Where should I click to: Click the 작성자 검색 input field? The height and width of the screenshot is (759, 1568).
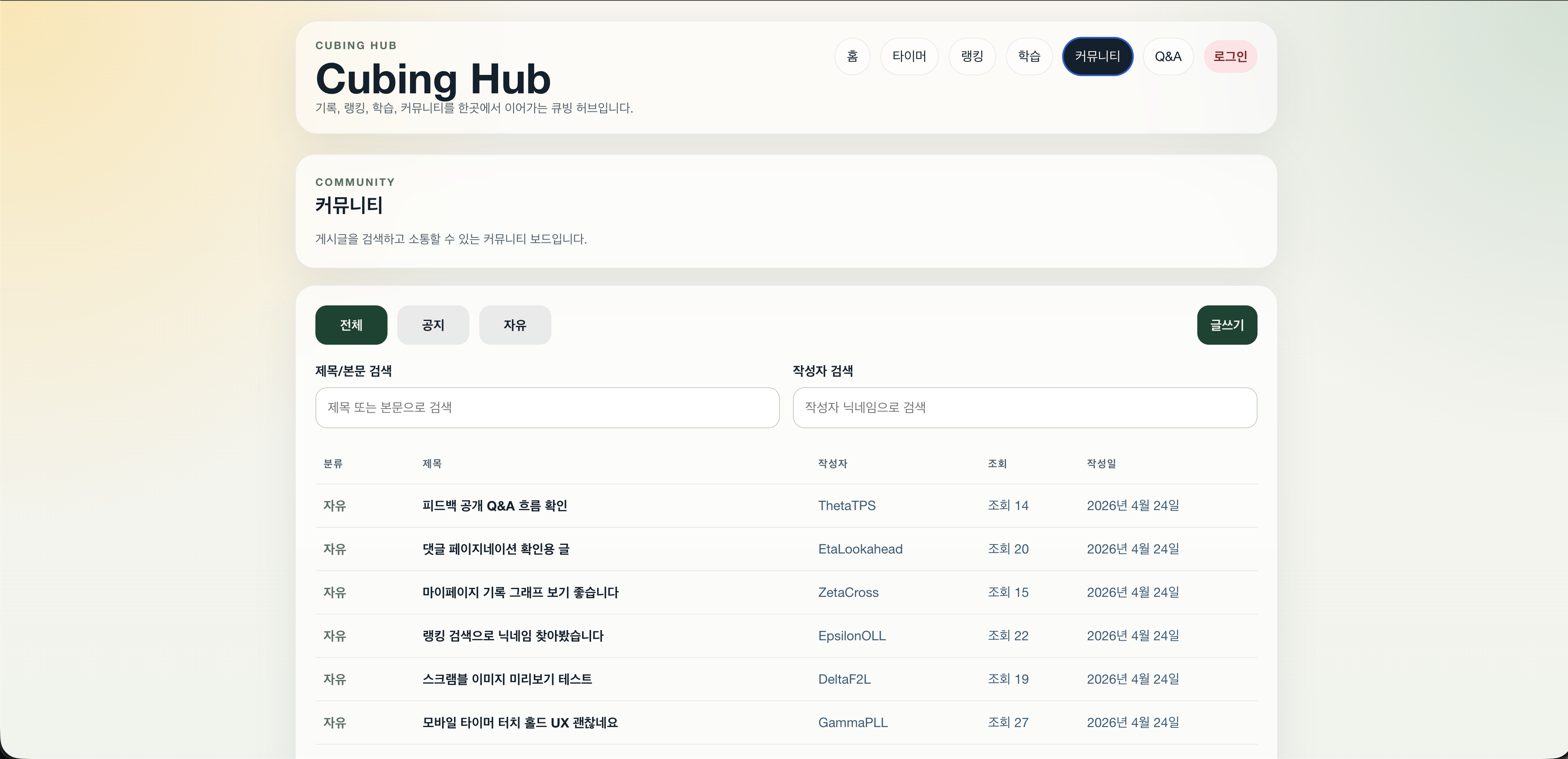point(1024,407)
